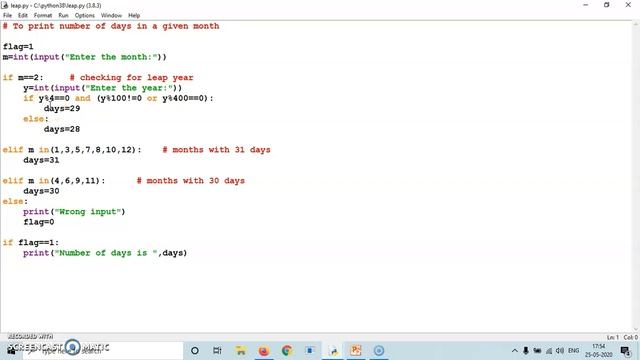640x360 pixels.
Task: Click the 'Enter the year:' input line
Action: tap(102, 88)
